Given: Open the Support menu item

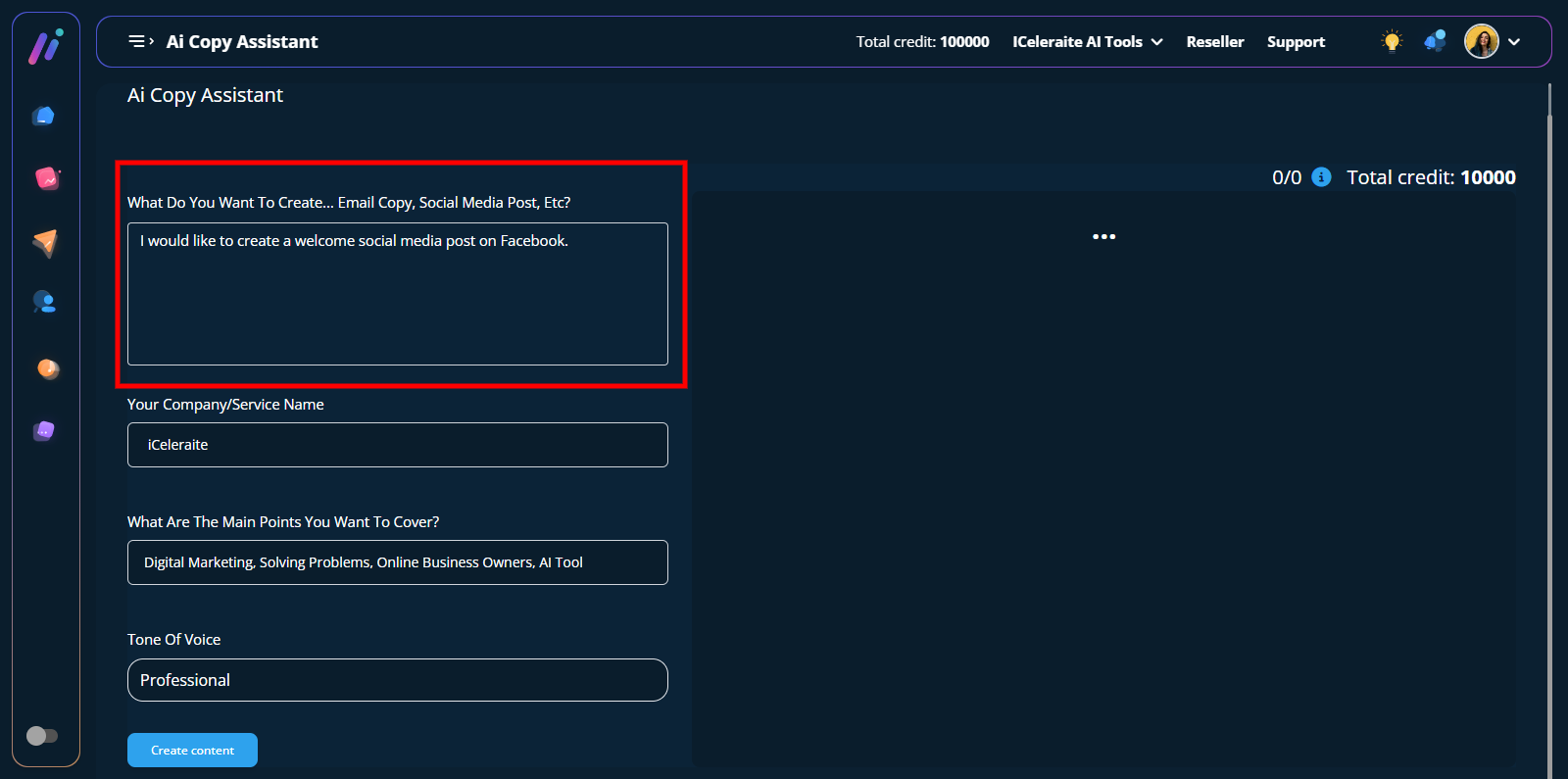Looking at the screenshot, I should click(x=1295, y=42).
